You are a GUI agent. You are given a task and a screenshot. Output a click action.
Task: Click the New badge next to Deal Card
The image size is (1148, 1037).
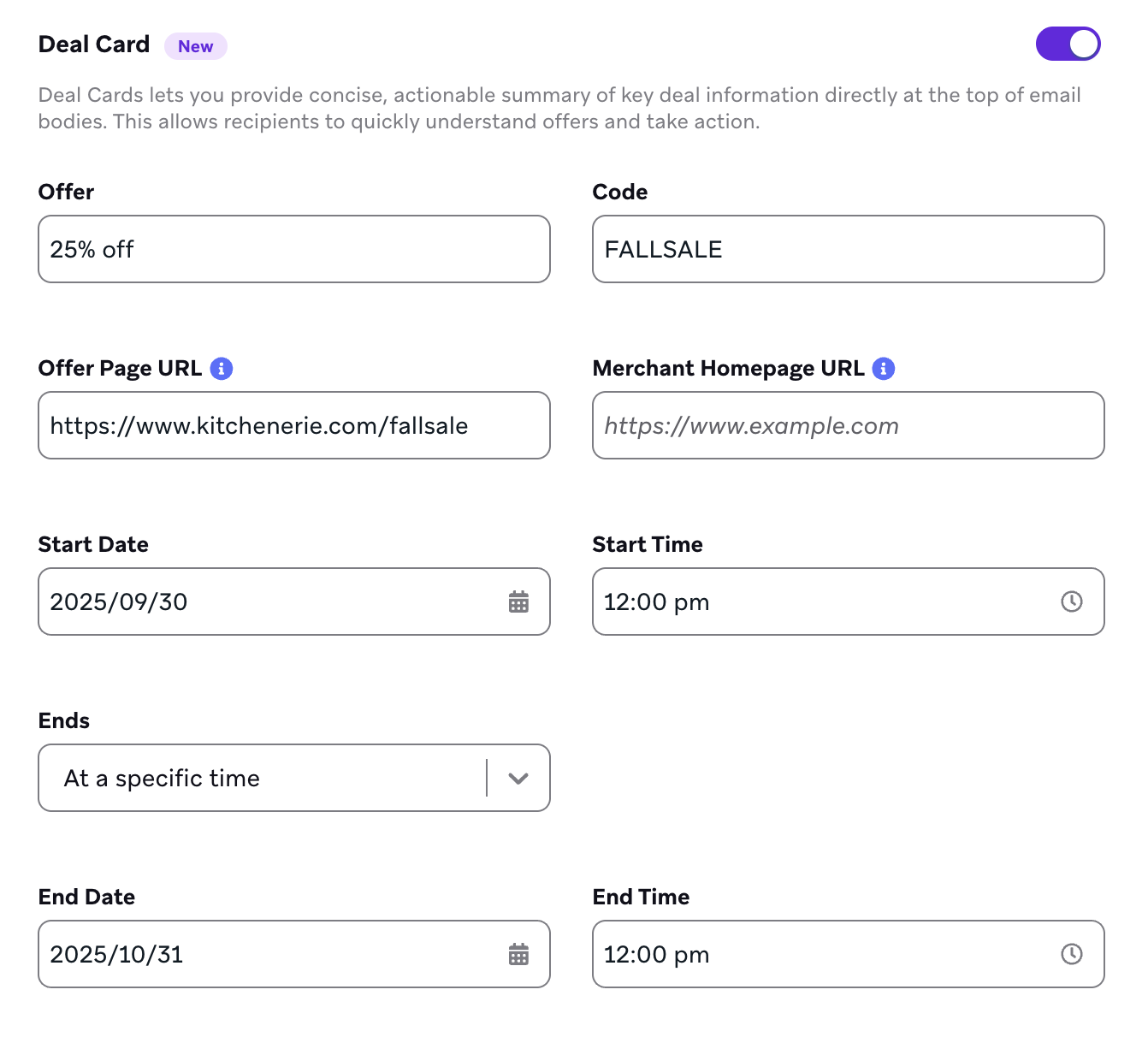[x=195, y=46]
